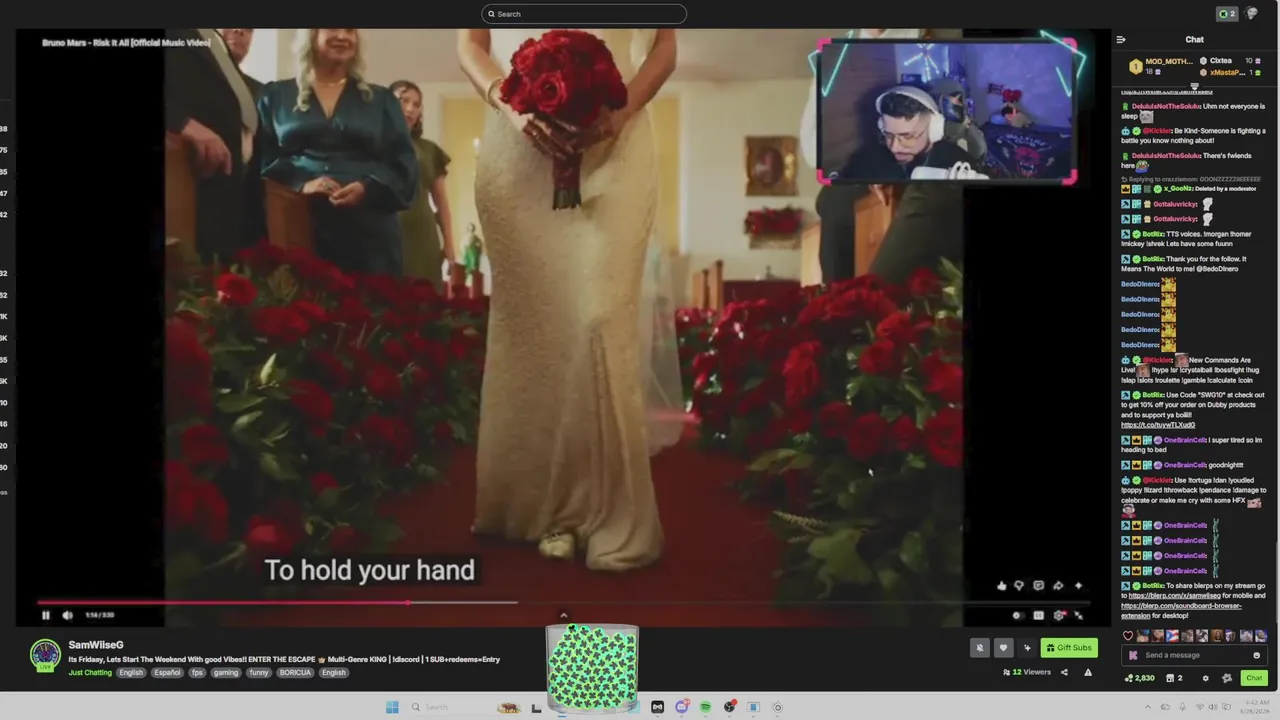The image size is (1280, 720).
Task: Click the Gift Subs button
Action: (x=1069, y=648)
